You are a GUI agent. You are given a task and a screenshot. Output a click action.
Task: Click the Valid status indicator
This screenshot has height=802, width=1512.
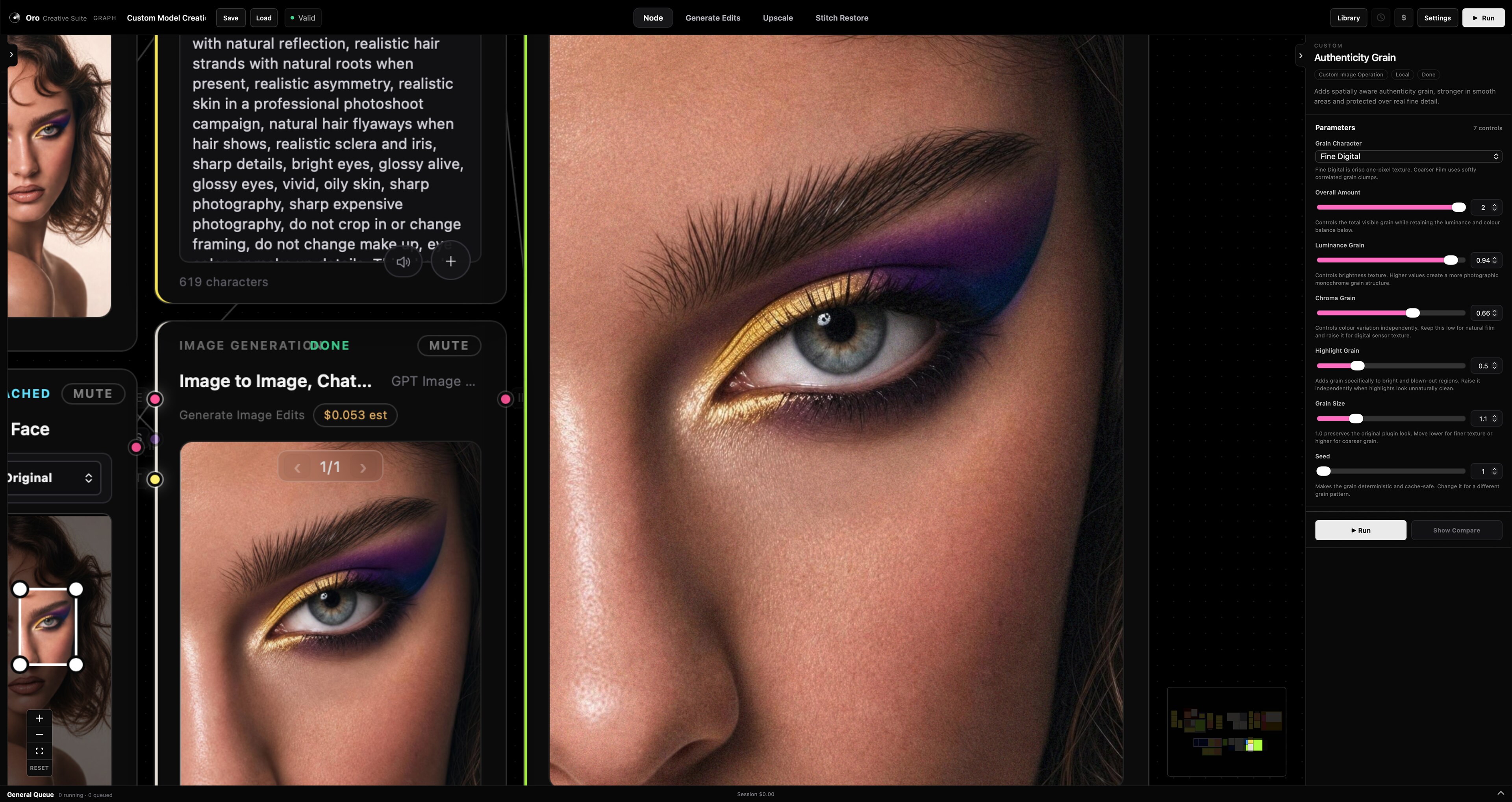coord(303,18)
